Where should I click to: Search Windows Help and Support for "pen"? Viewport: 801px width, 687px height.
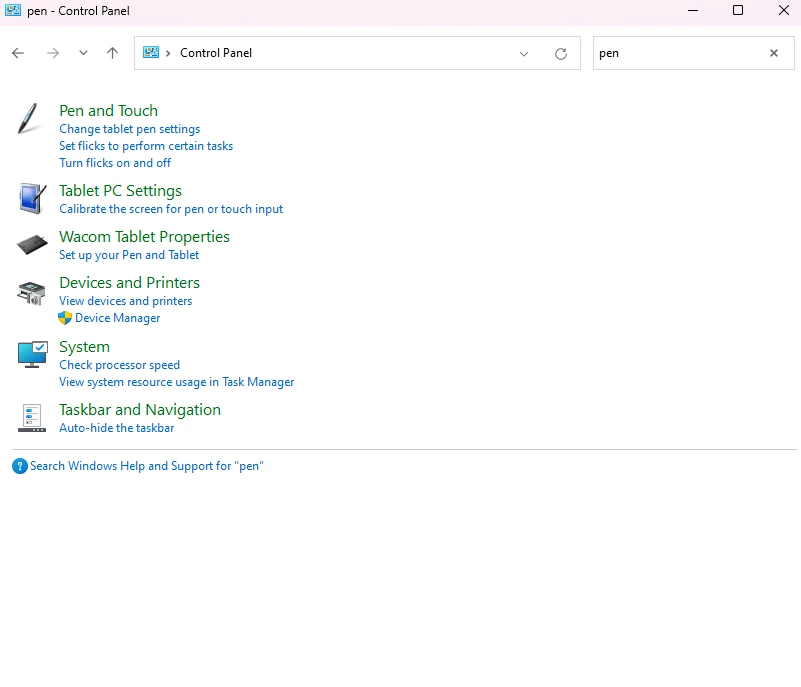[147, 466]
